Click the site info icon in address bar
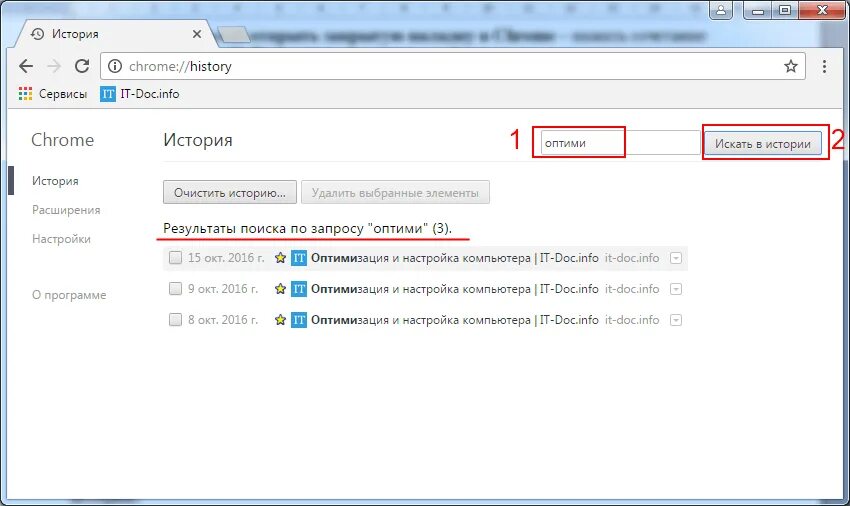The width and height of the screenshot is (850, 506). (114, 66)
